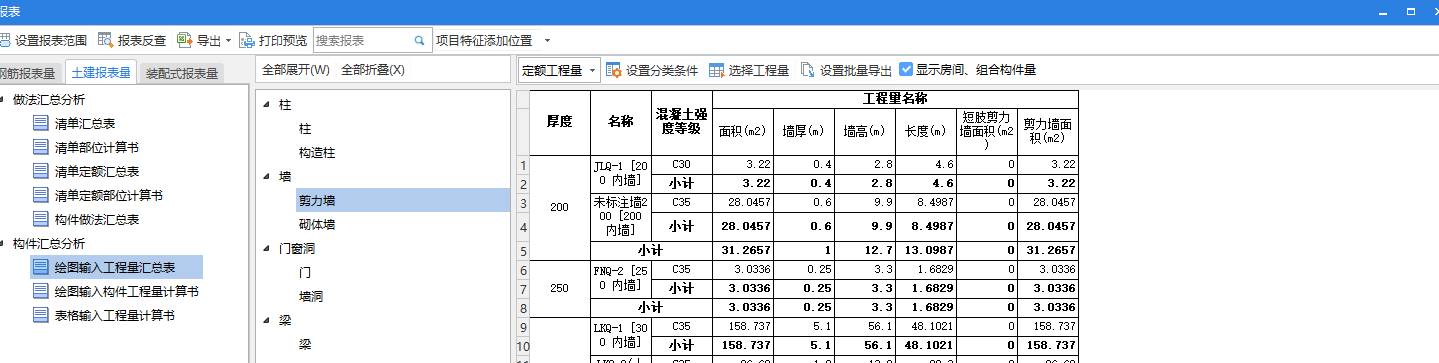
Task: Click the 打印预览 print preview icon
Action: pyautogui.click(x=247, y=41)
